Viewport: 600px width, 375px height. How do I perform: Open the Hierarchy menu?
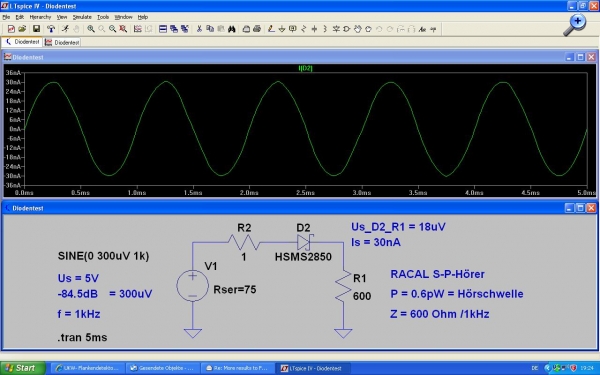point(40,17)
